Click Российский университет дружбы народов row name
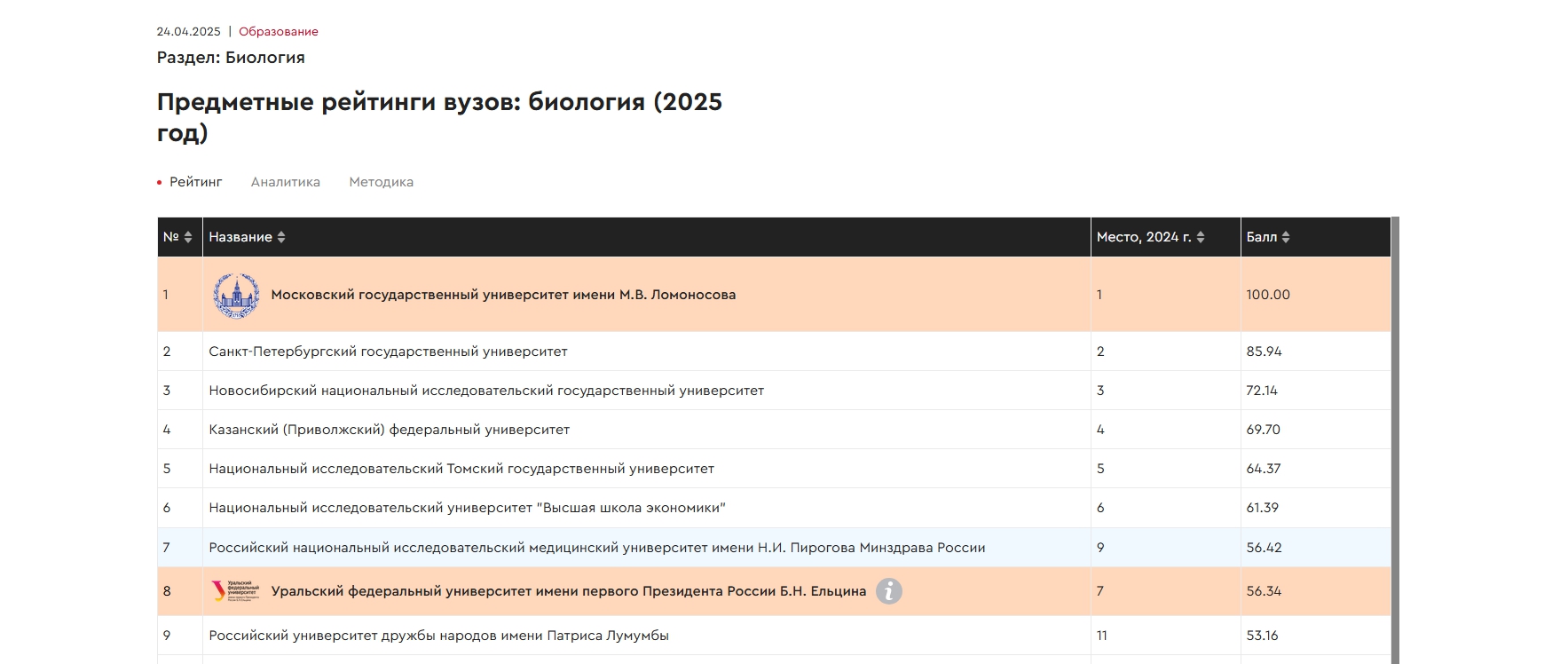The image size is (1568, 664). tap(439, 636)
